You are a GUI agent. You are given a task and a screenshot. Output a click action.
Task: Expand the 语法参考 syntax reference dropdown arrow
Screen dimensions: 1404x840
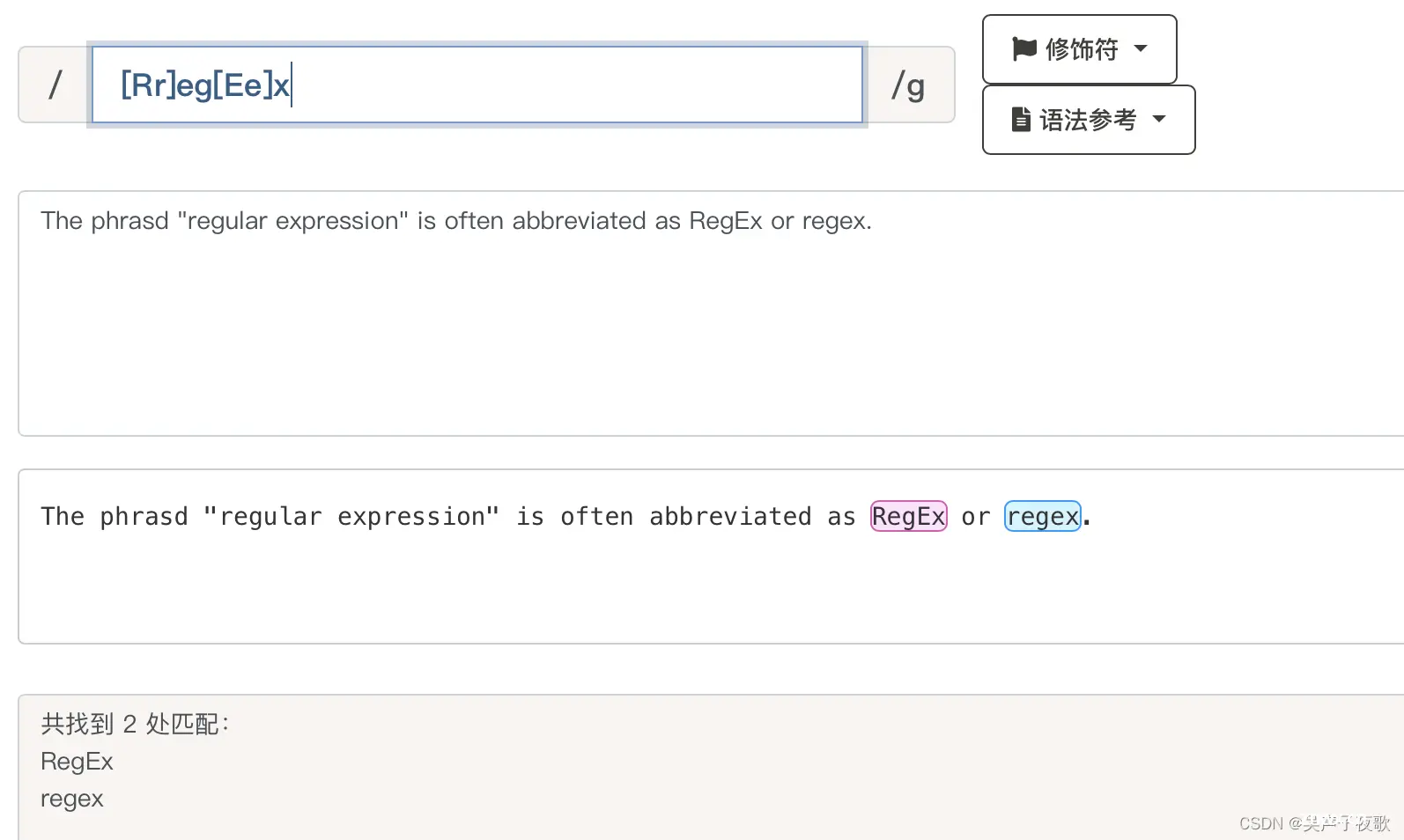(x=1159, y=119)
